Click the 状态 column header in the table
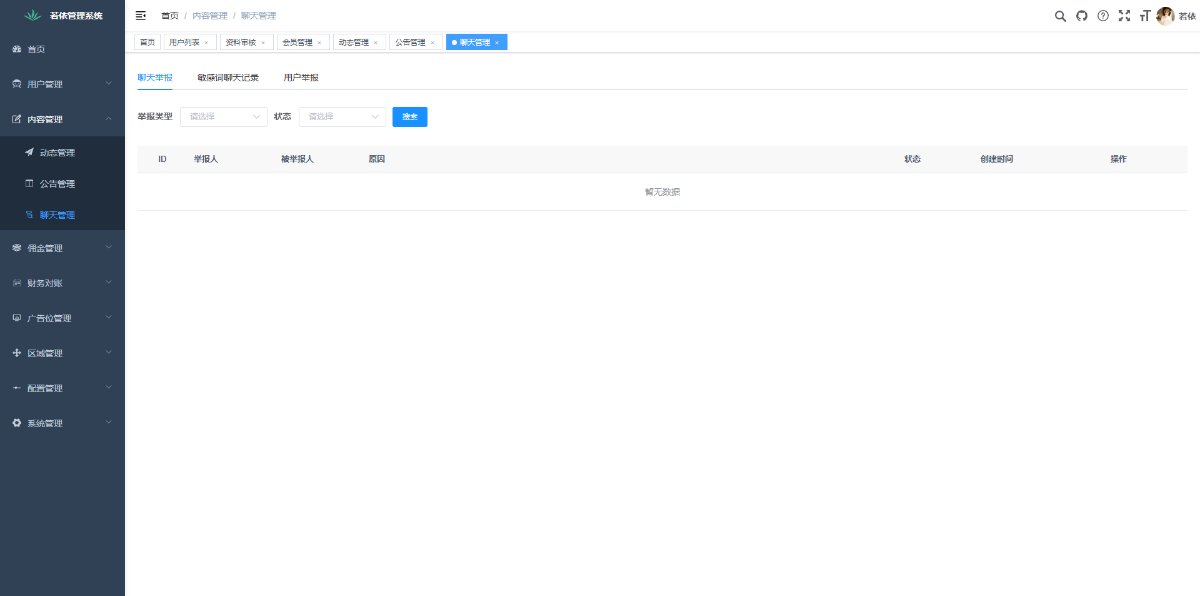The image size is (1200, 596). click(912, 160)
